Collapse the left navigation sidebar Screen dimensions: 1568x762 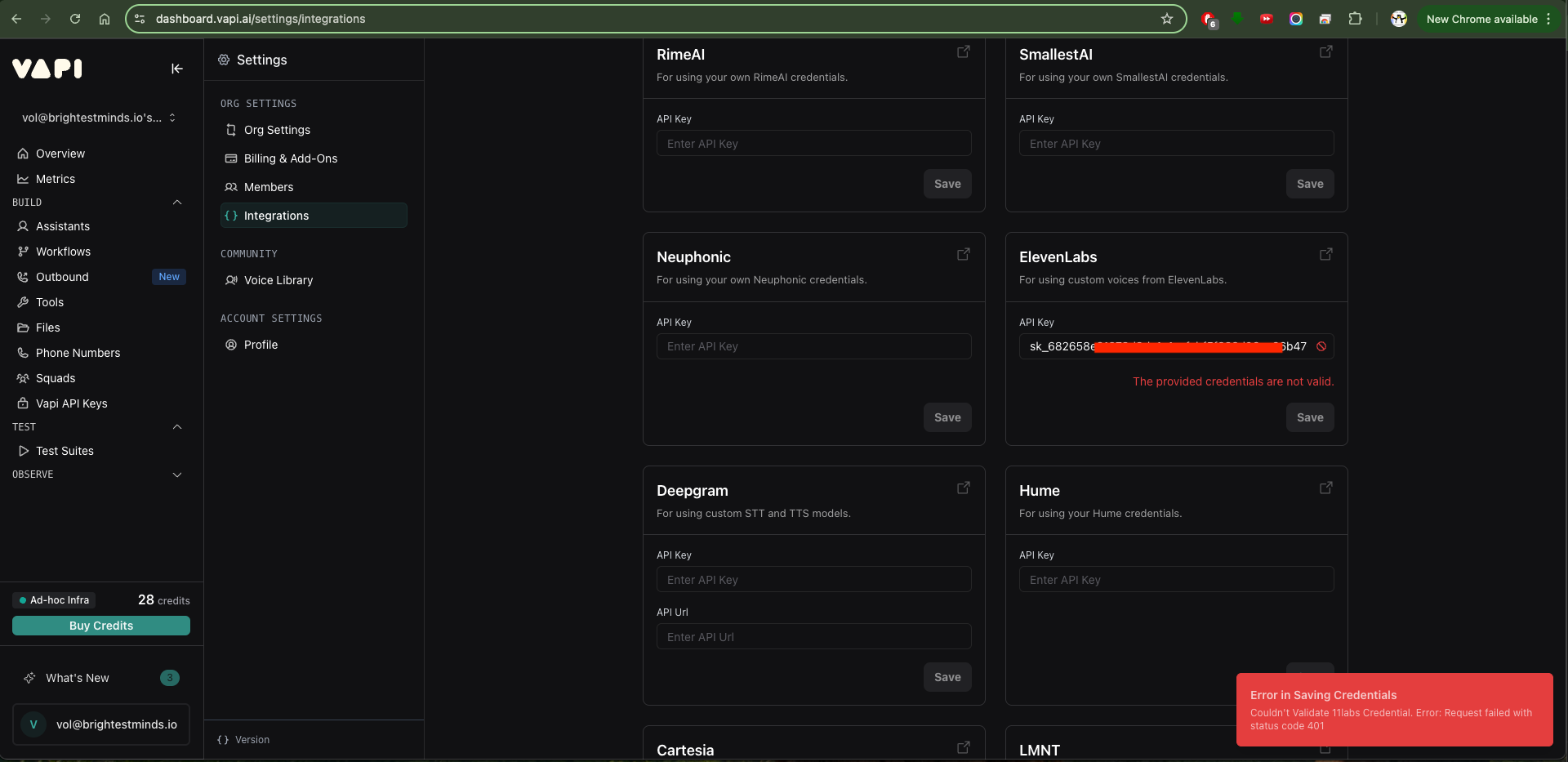click(x=177, y=69)
